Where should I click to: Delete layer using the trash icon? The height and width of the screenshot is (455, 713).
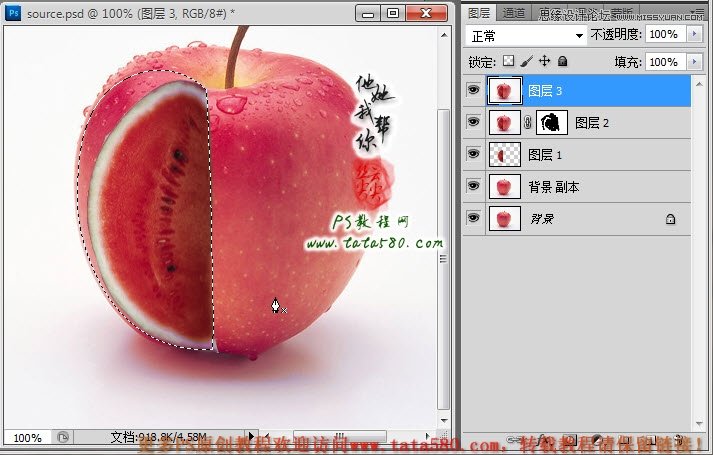coord(680,440)
